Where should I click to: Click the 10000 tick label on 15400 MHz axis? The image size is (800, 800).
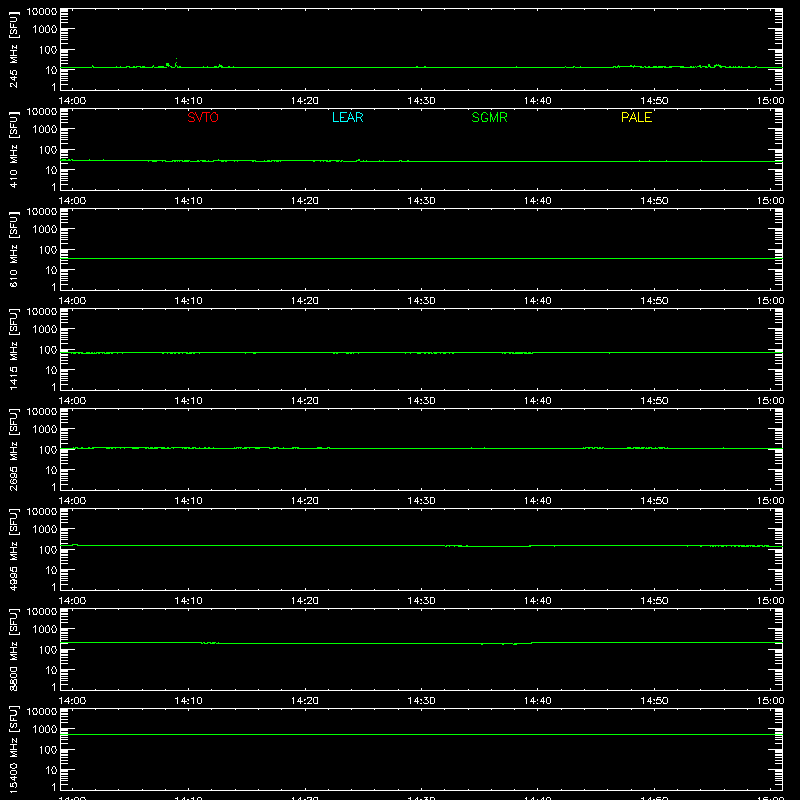pyautogui.click(x=42, y=712)
